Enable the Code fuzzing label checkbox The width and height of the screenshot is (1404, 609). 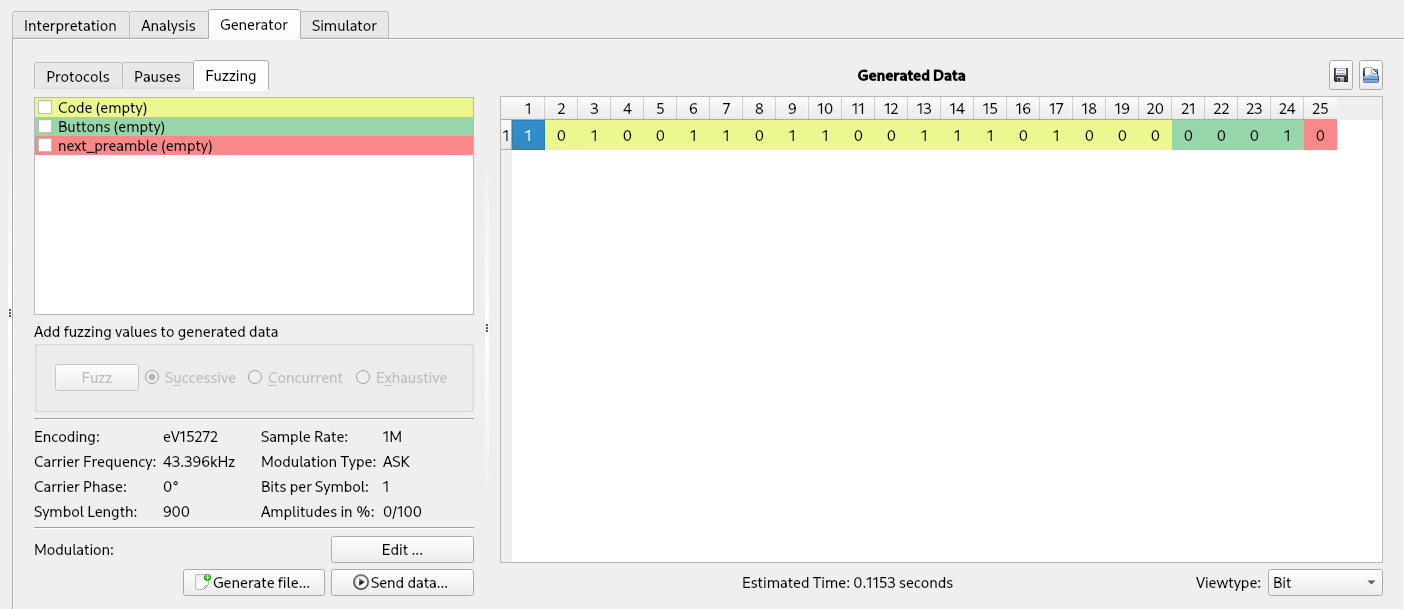[x=45, y=108]
